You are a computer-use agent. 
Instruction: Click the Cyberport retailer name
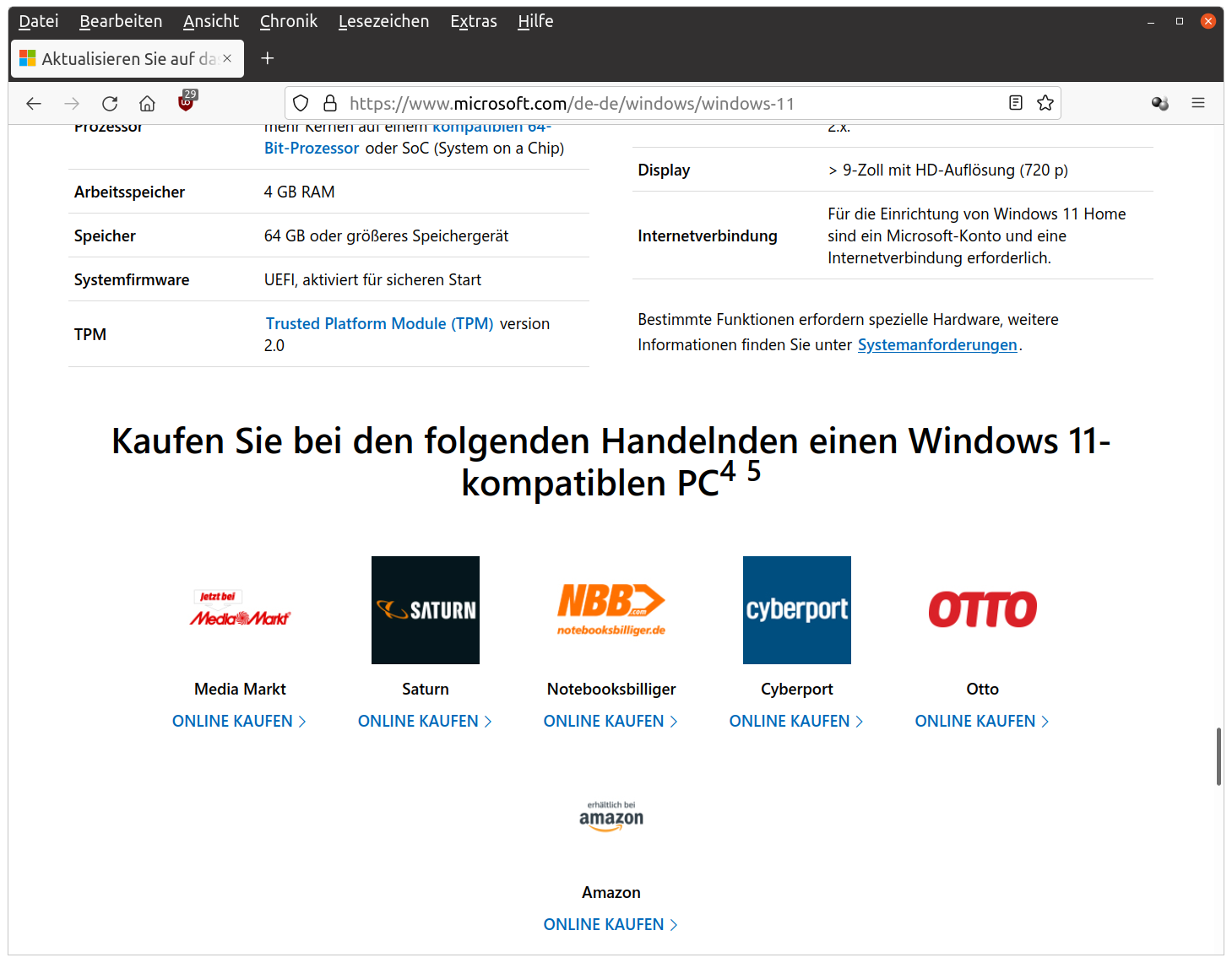(x=797, y=689)
